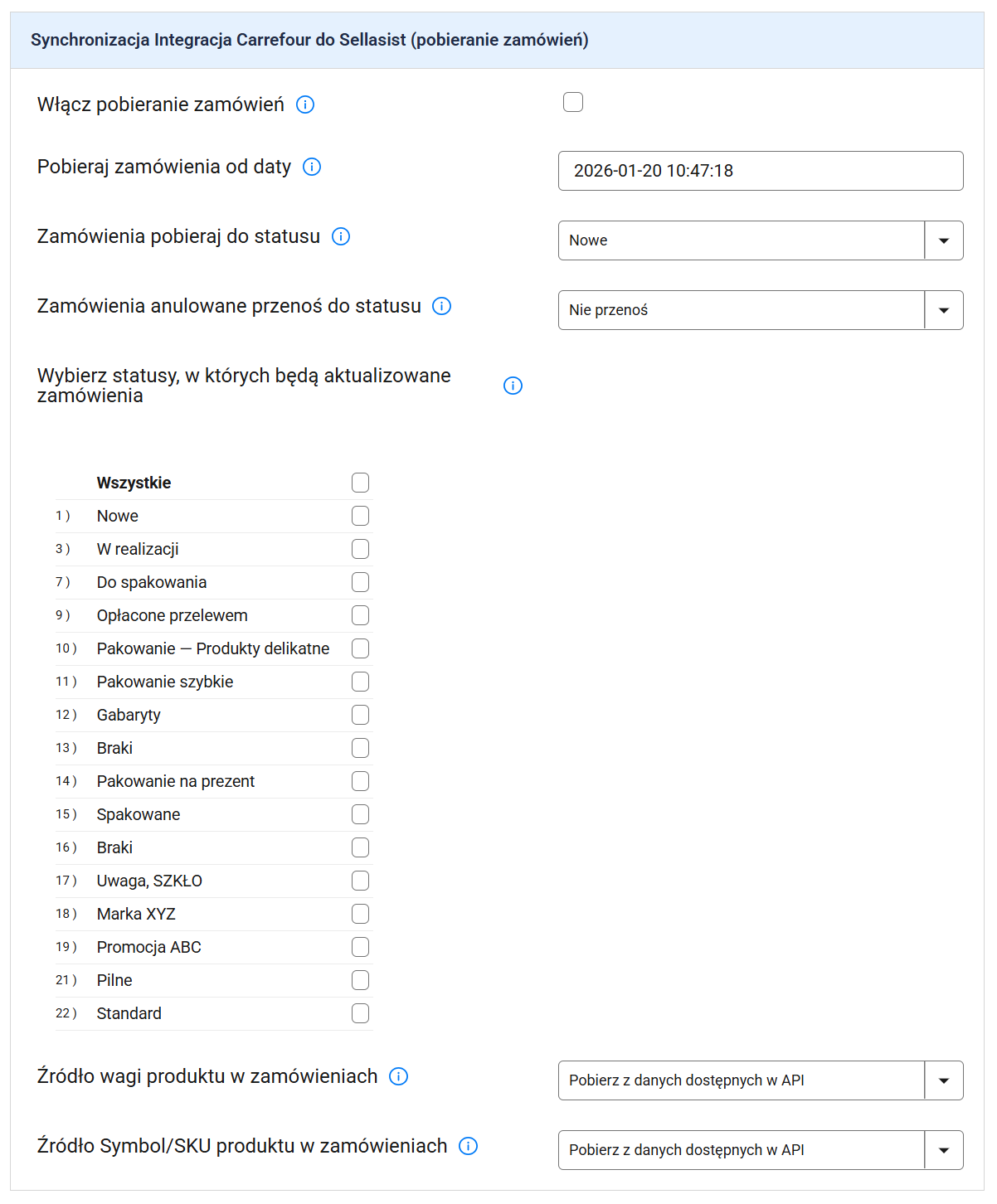Viewport: 997px width, 1204px height.
Task: Check the Wszystkie statuses checkbox
Action: [360, 483]
